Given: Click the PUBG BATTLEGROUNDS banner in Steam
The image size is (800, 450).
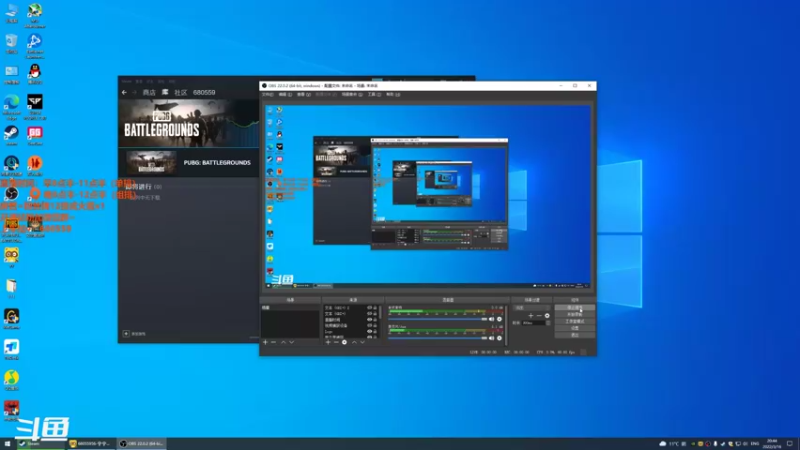Looking at the screenshot, I should pyautogui.click(x=189, y=123).
